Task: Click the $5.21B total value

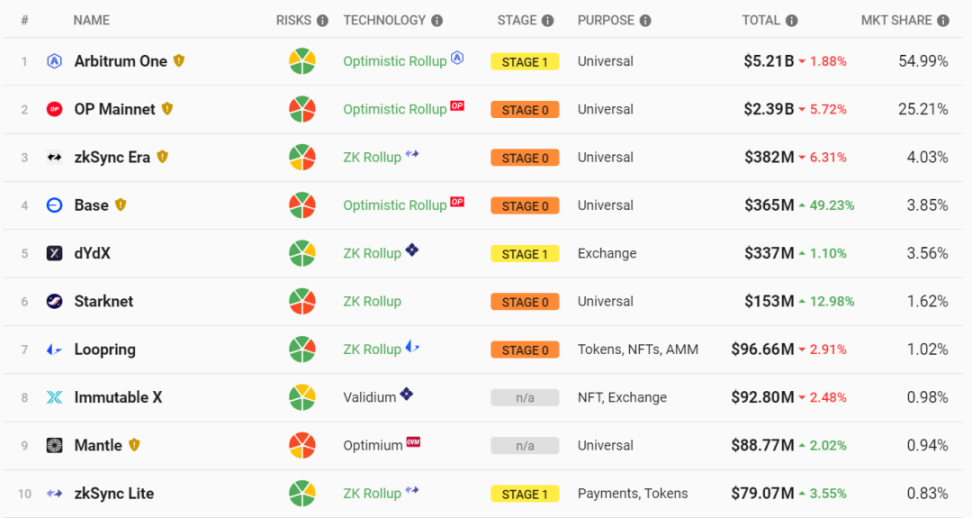Action: (x=769, y=61)
